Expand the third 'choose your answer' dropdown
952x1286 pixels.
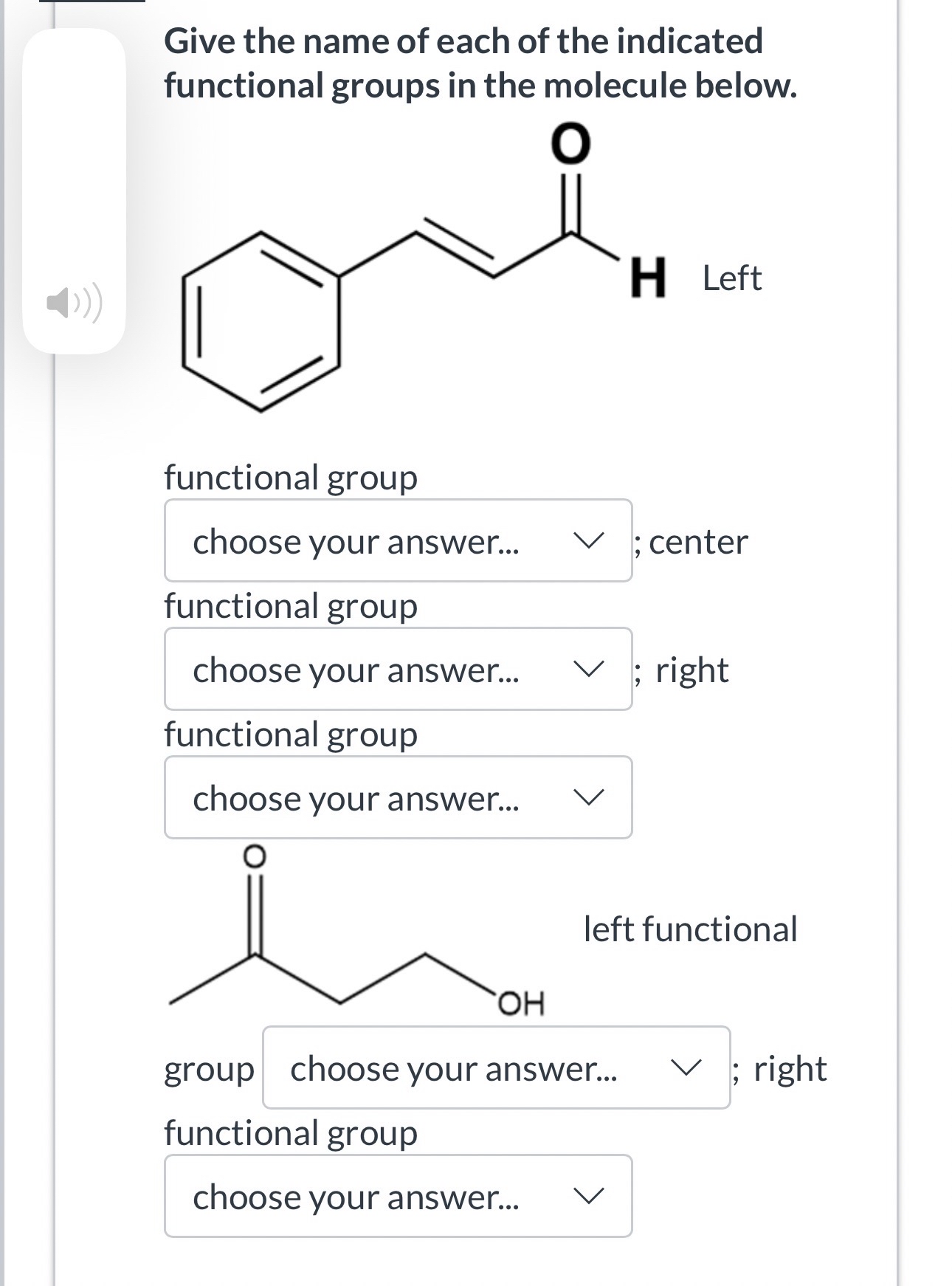399,798
